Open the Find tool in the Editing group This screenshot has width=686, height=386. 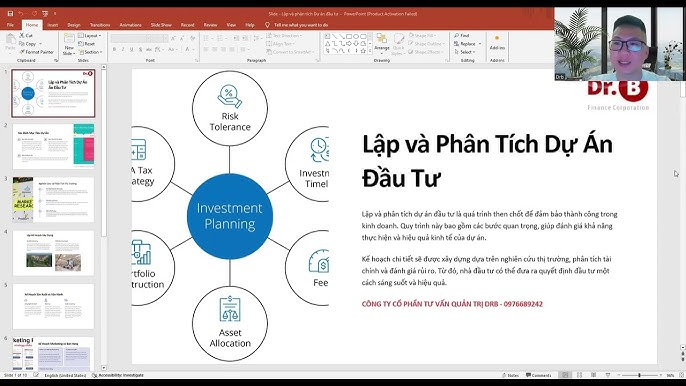462,35
